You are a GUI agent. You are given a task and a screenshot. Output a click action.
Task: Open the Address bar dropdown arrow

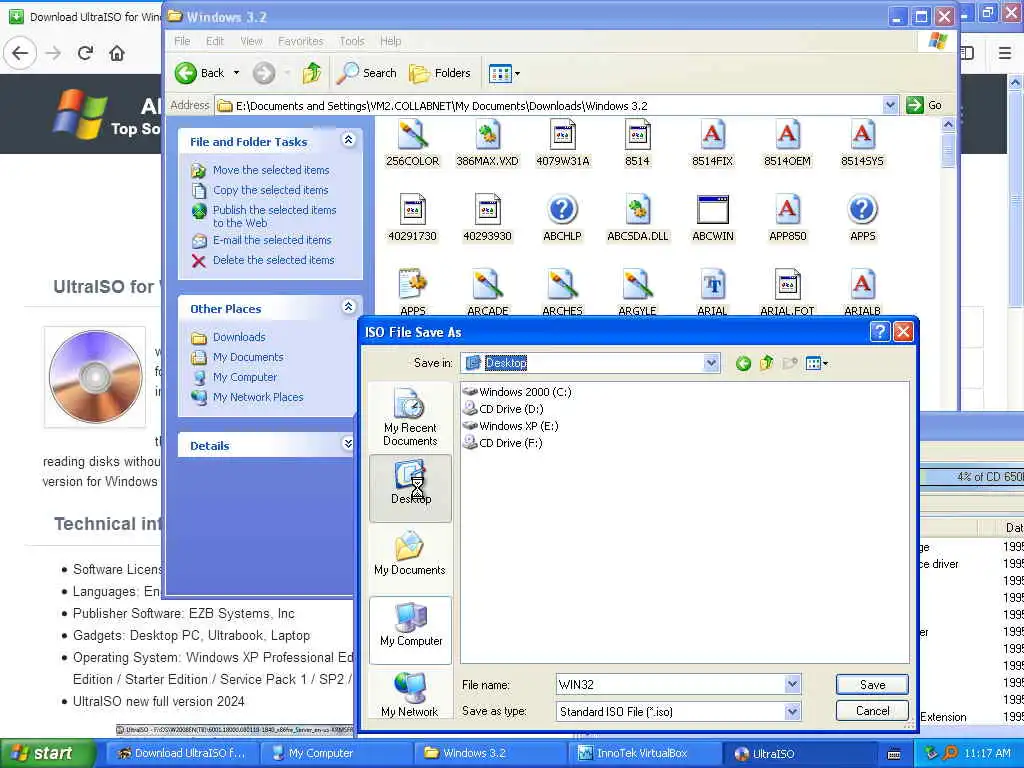[x=889, y=105]
